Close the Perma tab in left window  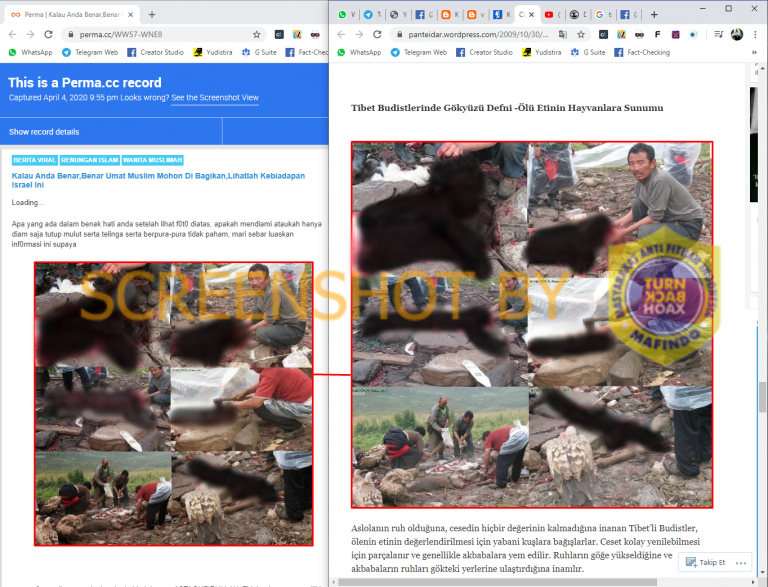pos(130,15)
